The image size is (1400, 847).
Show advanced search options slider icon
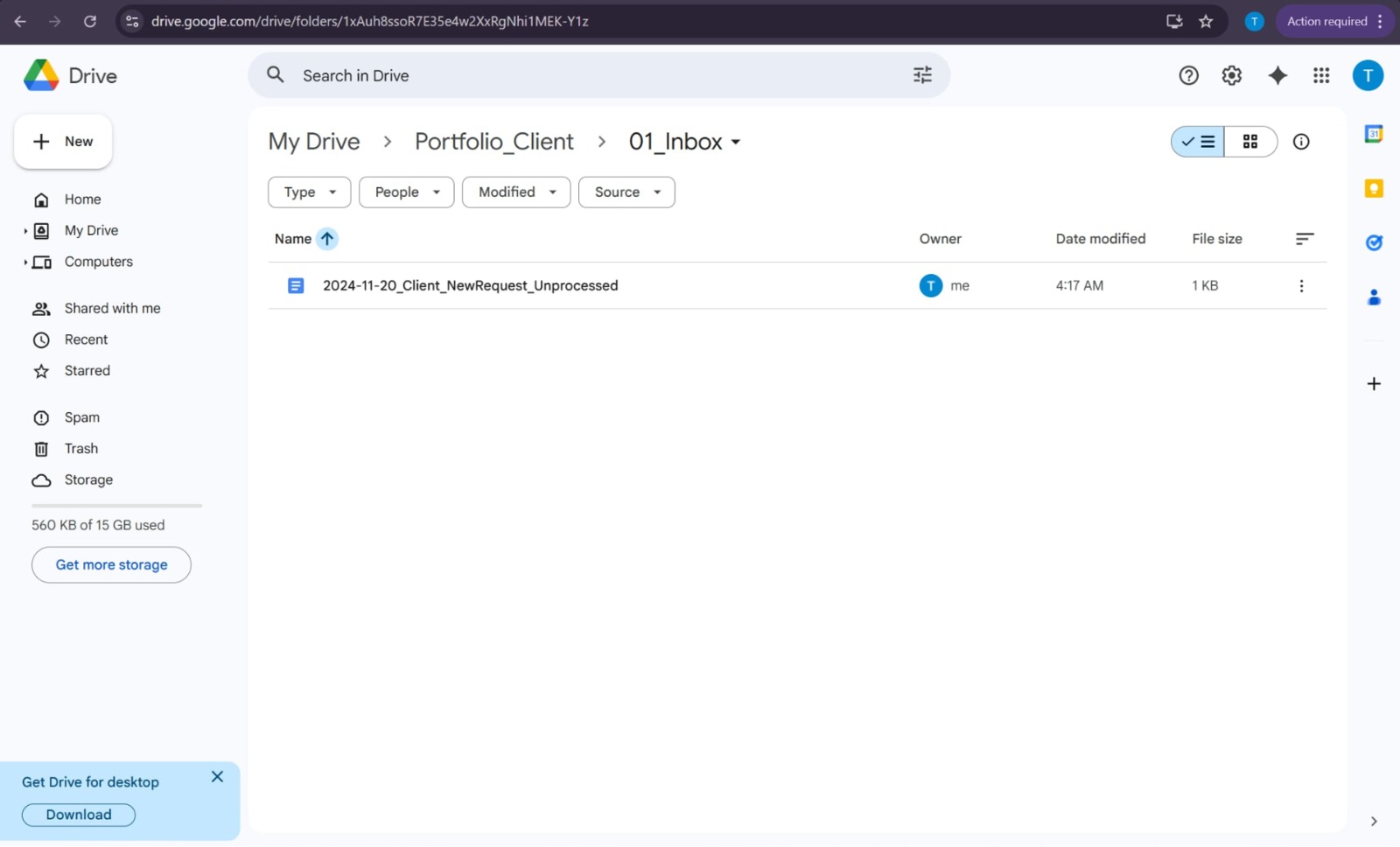click(922, 75)
